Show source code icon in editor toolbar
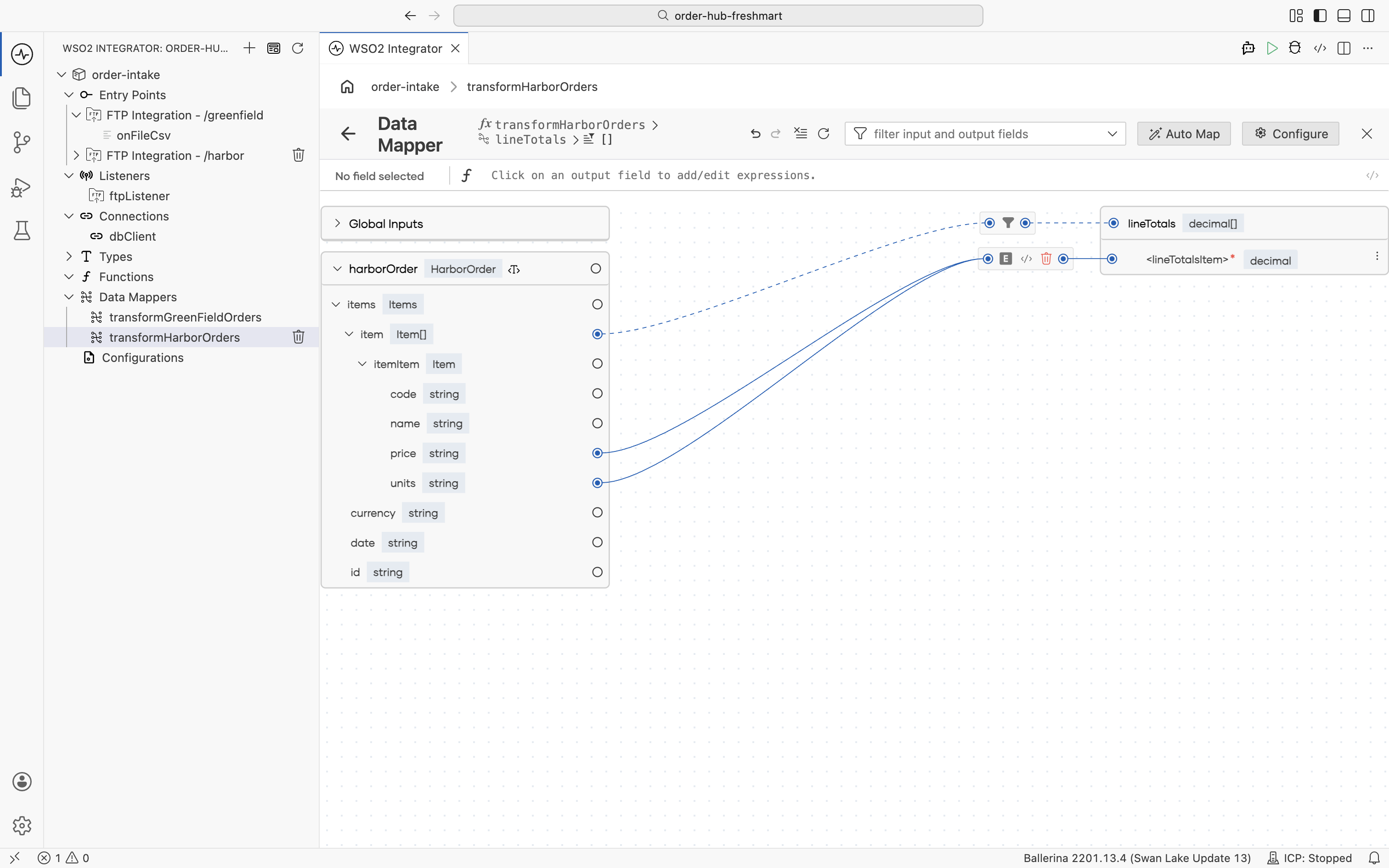This screenshot has width=1389, height=868. click(x=1320, y=48)
